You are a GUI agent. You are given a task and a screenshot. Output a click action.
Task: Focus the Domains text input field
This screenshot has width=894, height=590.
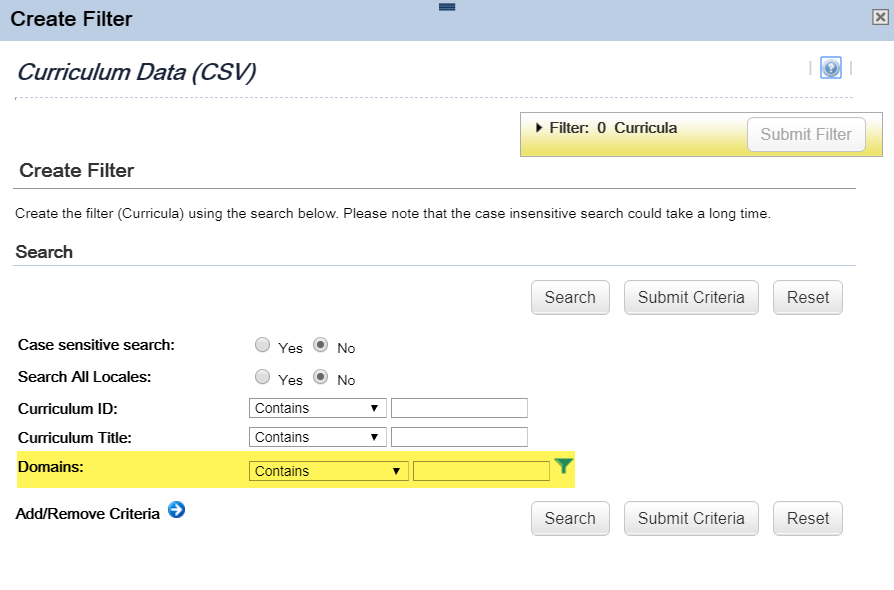(x=481, y=471)
